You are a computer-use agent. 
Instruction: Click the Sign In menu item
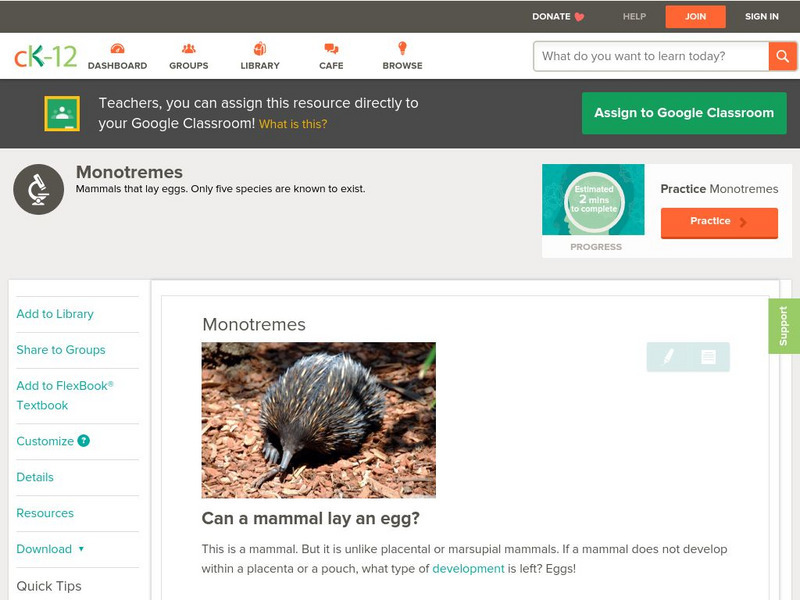[x=761, y=17]
